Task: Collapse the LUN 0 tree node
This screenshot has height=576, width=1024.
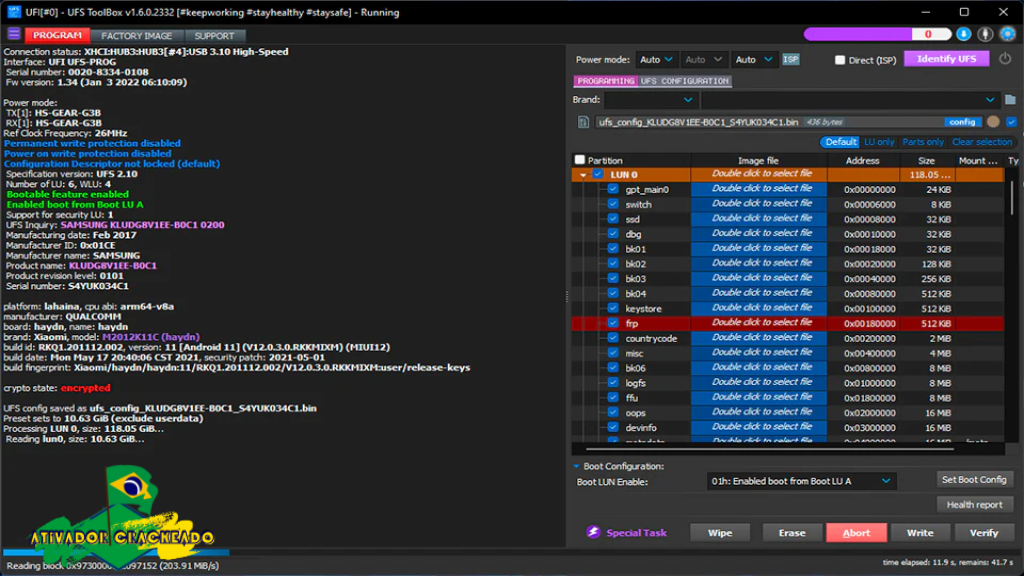Action: 583,175
